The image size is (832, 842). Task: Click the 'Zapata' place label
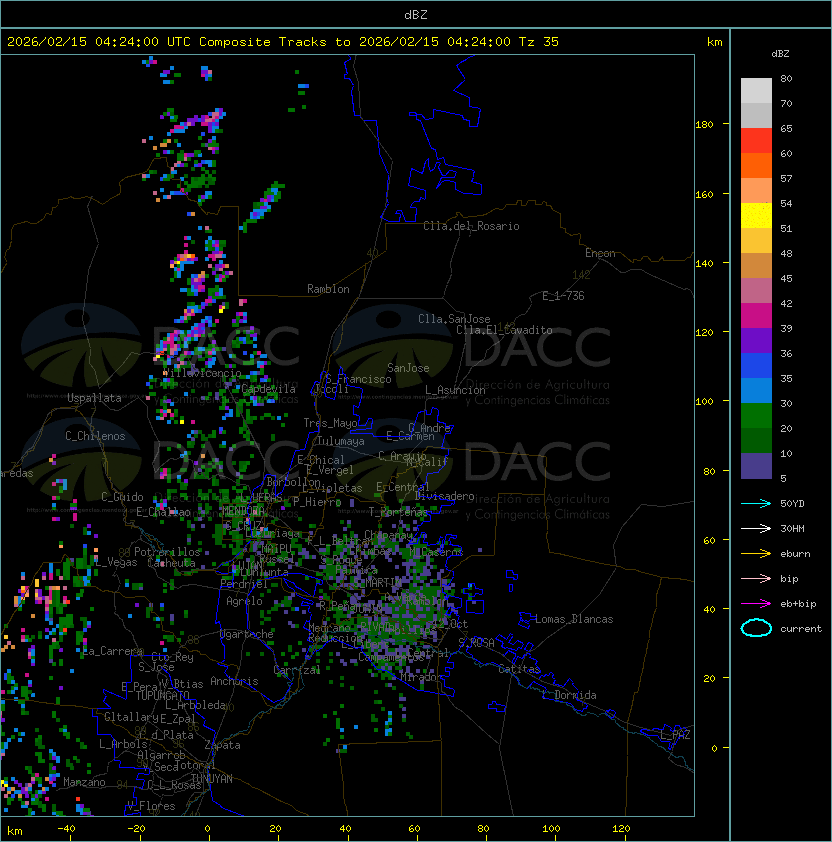222,745
